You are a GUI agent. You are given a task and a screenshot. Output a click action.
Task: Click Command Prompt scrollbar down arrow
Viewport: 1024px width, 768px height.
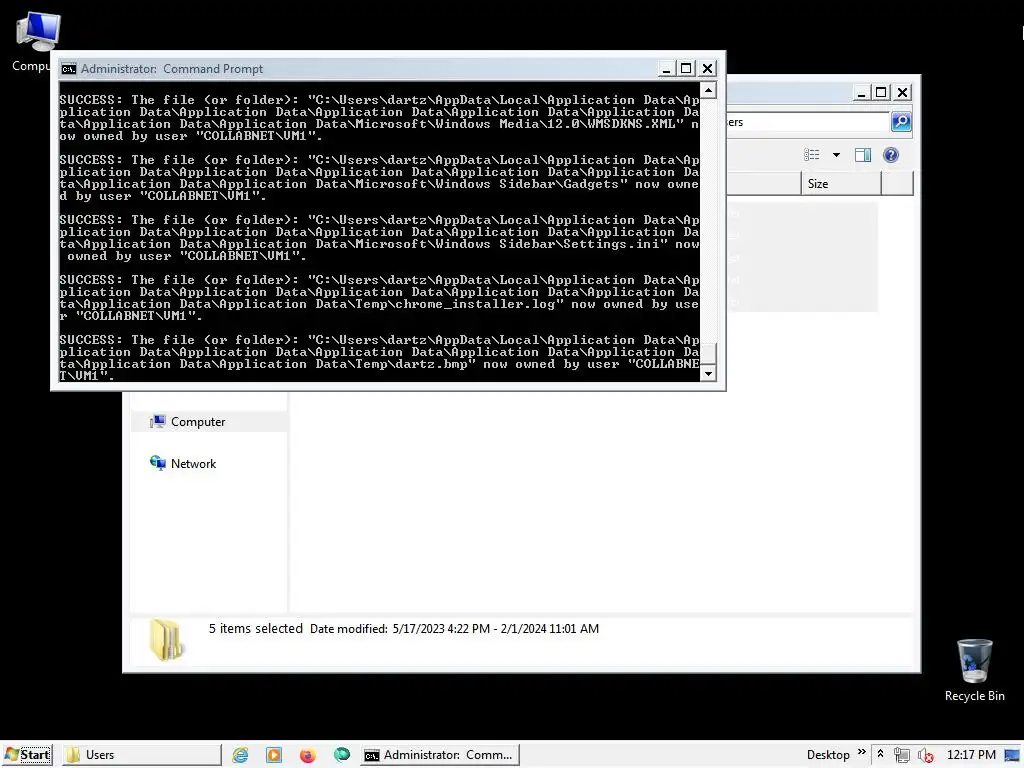pyautogui.click(x=709, y=374)
